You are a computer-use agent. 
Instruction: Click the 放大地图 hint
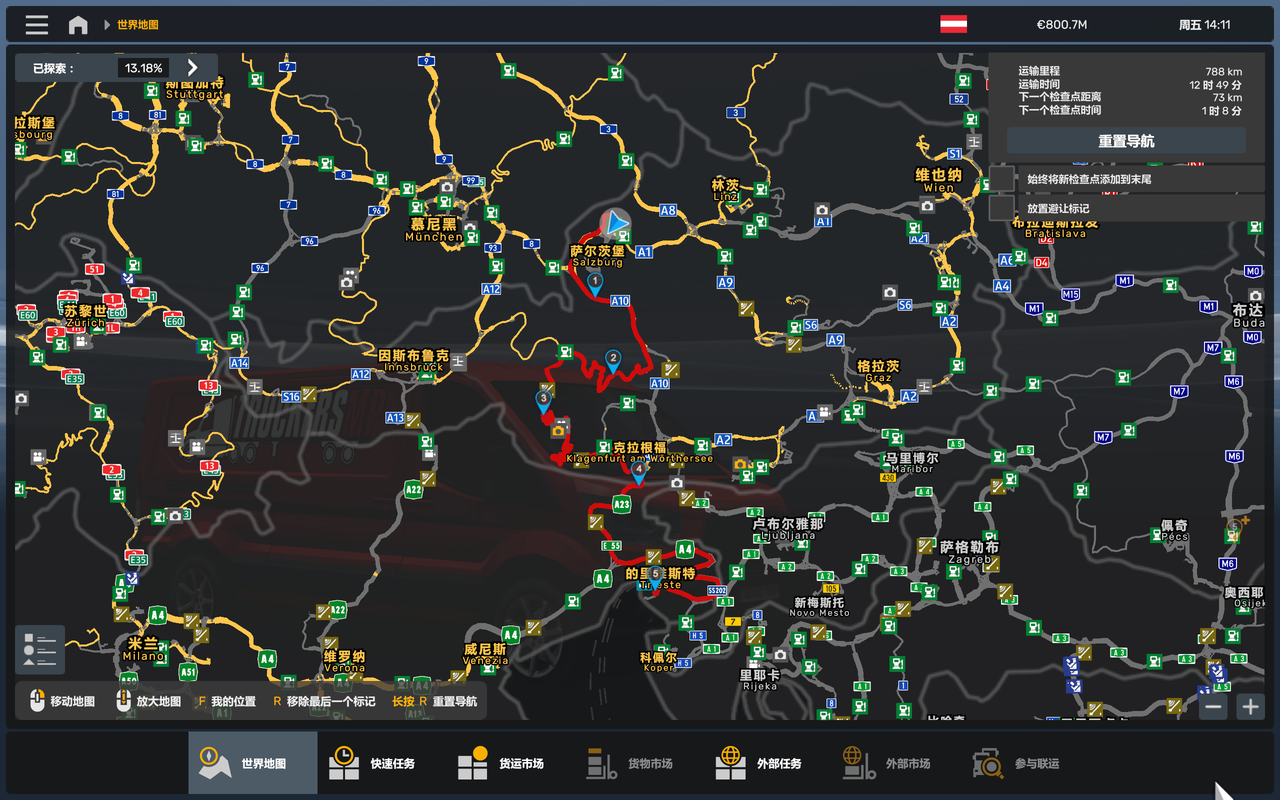tap(149, 701)
